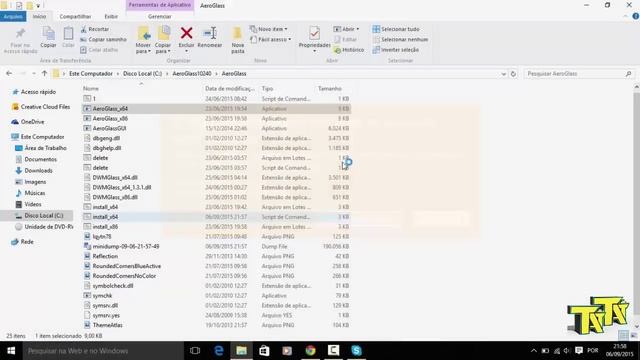Go back with the back arrow
This screenshot has width=640, height=360.
pyautogui.click(x=9, y=73)
